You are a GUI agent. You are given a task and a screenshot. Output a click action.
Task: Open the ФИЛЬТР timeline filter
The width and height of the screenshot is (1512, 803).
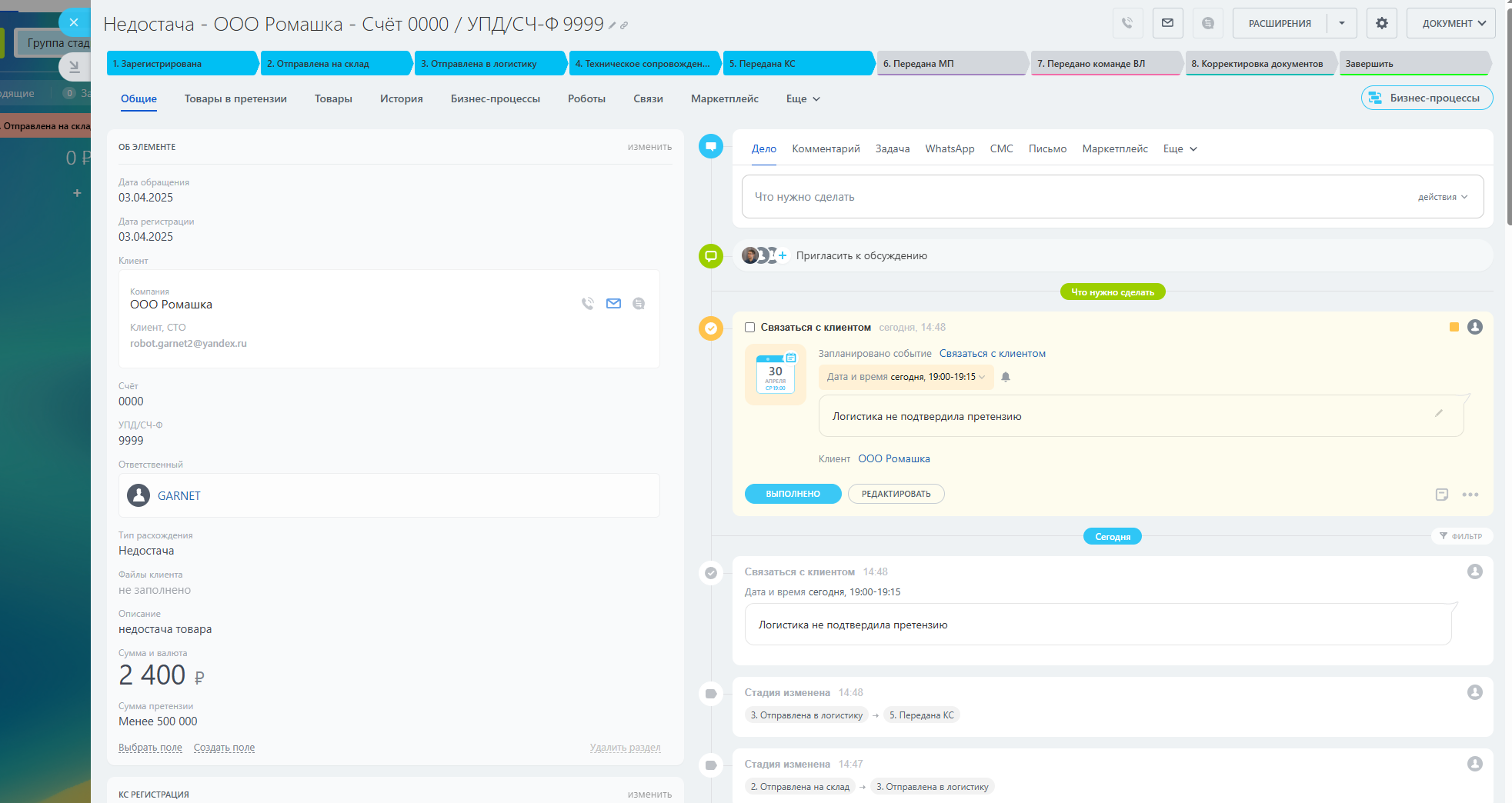(x=1461, y=536)
